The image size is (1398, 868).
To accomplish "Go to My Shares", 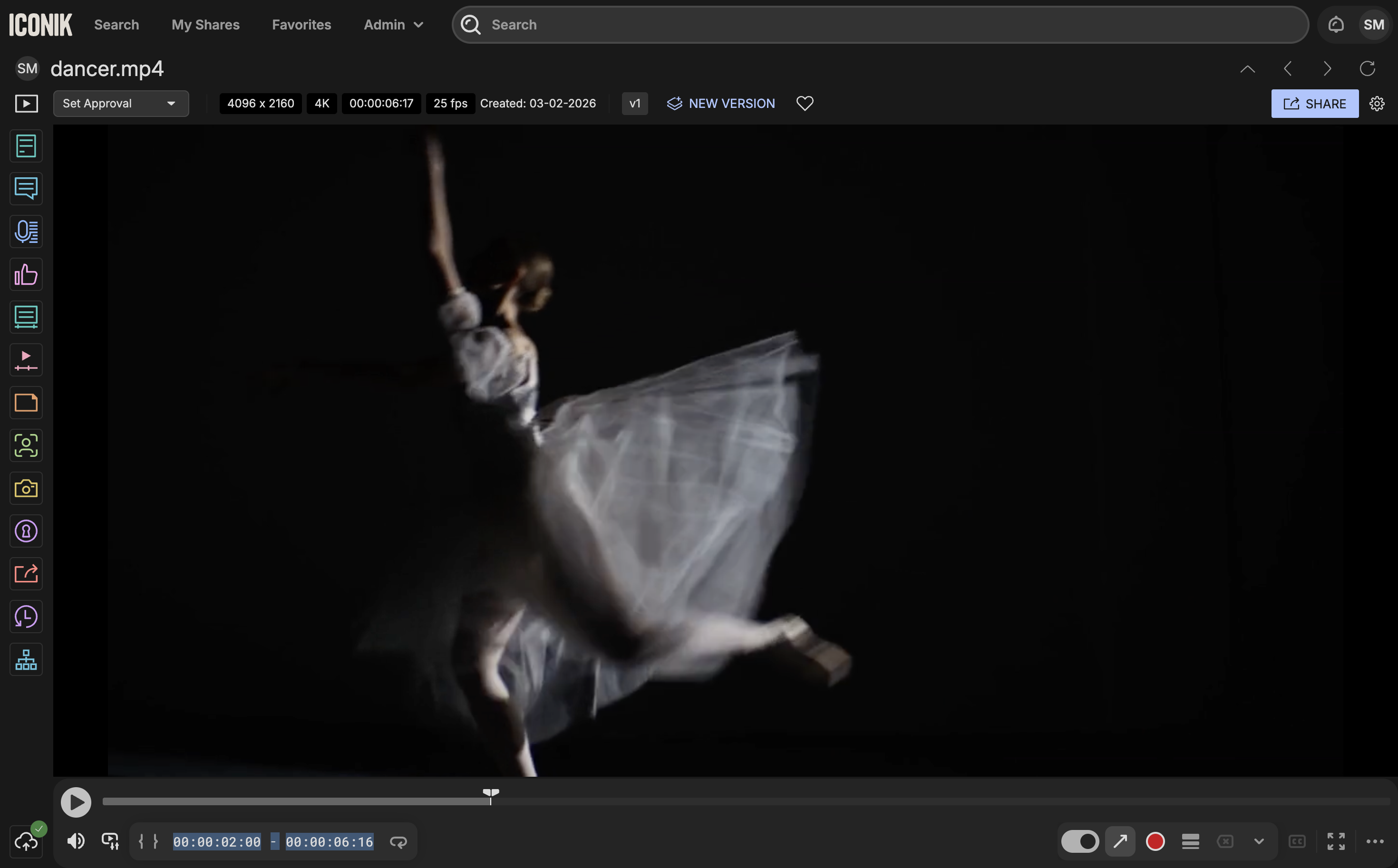I will tap(205, 25).
